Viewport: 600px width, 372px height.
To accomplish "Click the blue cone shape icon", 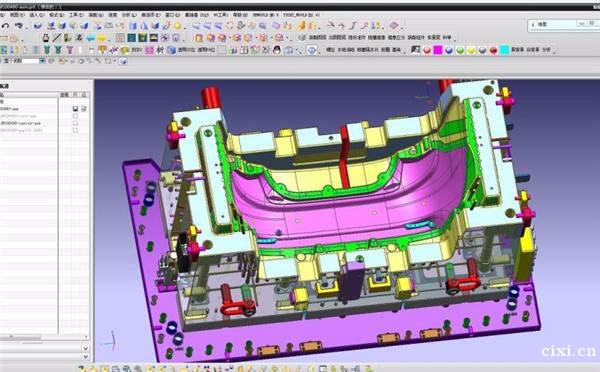I will [144, 26].
